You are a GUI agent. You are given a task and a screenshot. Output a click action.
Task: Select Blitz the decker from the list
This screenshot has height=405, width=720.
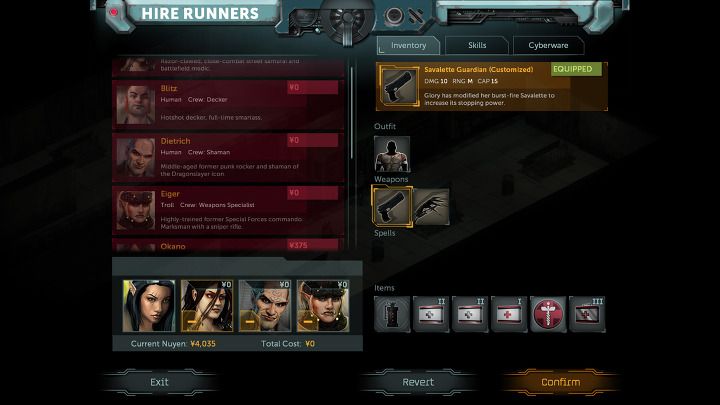pos(228,104)
